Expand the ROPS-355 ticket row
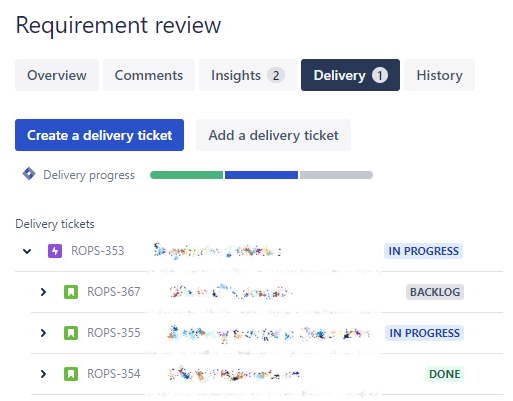Image resolution: width=513 pixels, height=401 pixels. 43,333
